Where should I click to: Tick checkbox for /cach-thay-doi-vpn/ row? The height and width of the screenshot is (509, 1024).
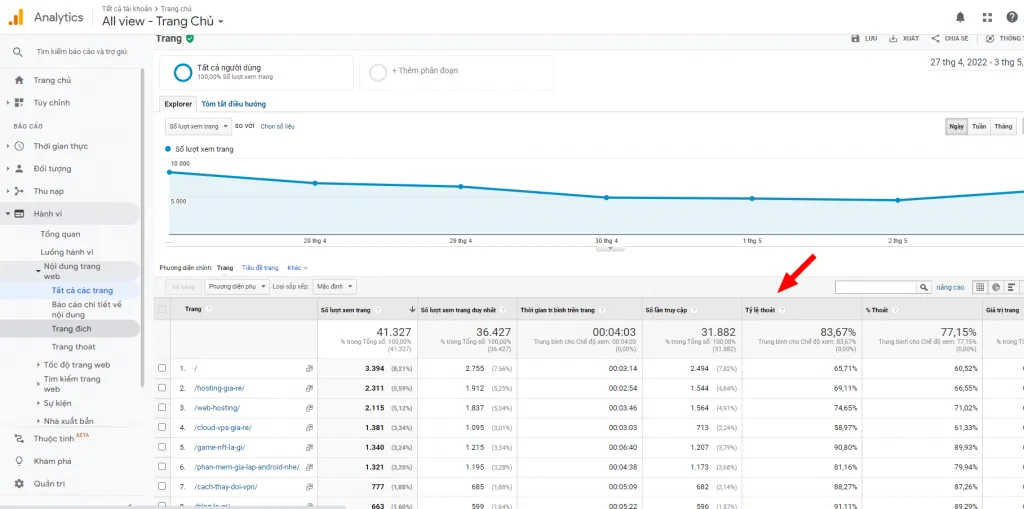point(162,487)
